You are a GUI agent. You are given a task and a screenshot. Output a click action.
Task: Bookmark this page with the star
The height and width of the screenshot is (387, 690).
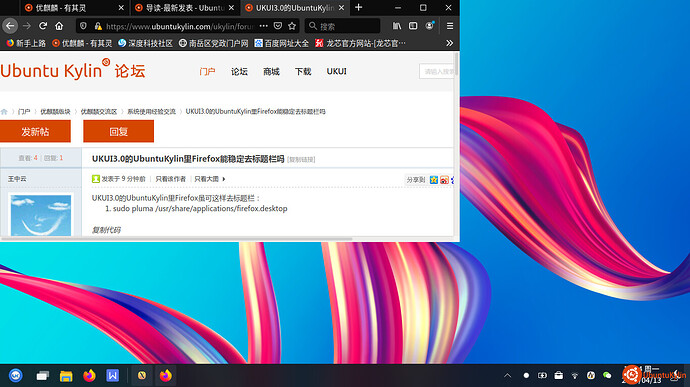point(292,26)
